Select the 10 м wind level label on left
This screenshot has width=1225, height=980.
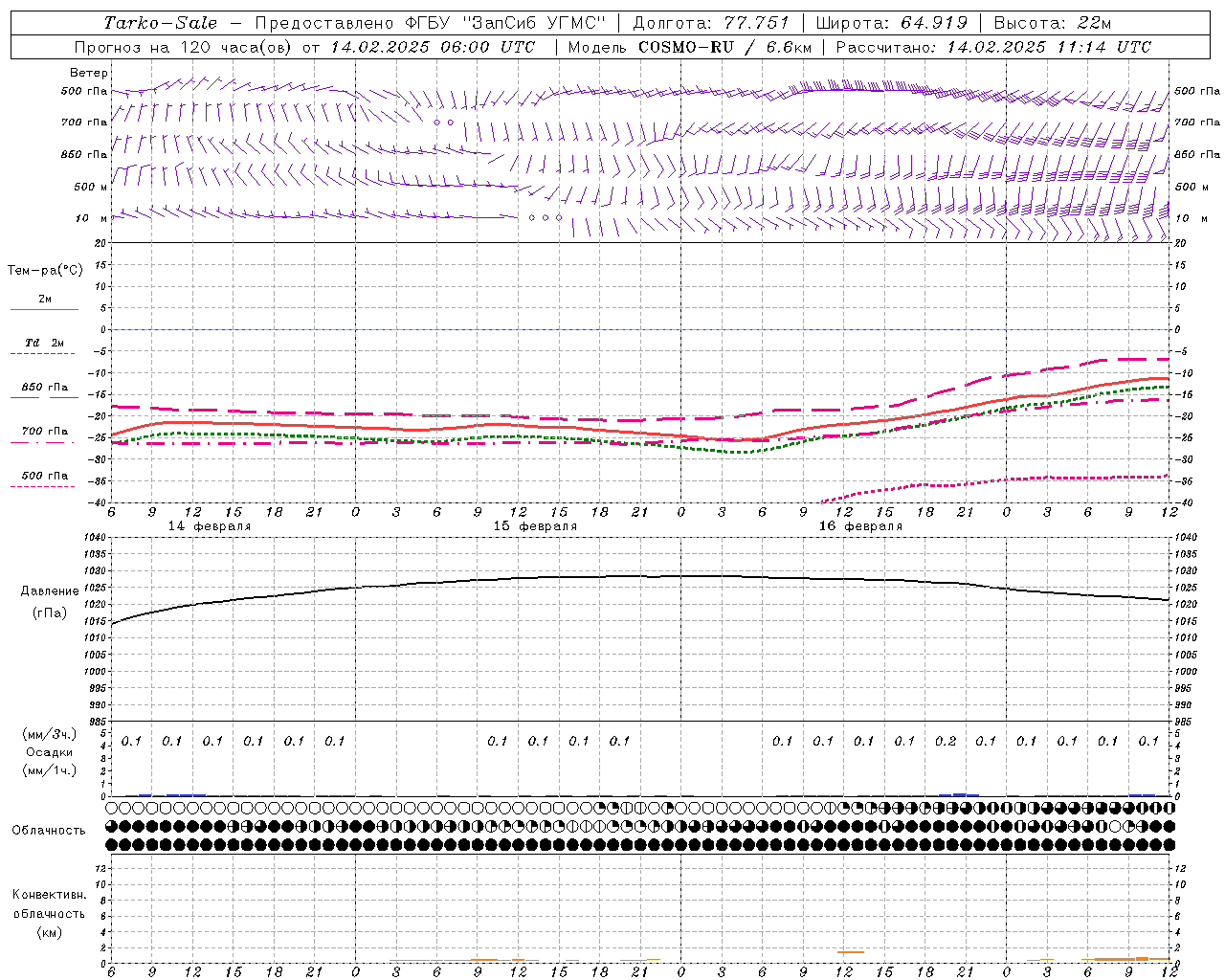[91, 218]
